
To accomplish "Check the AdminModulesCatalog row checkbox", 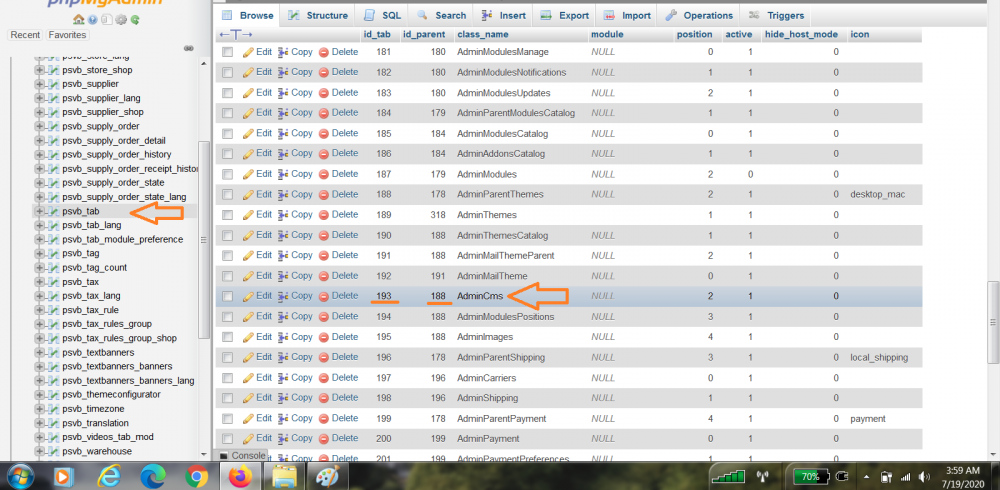I will pos(228,133).
